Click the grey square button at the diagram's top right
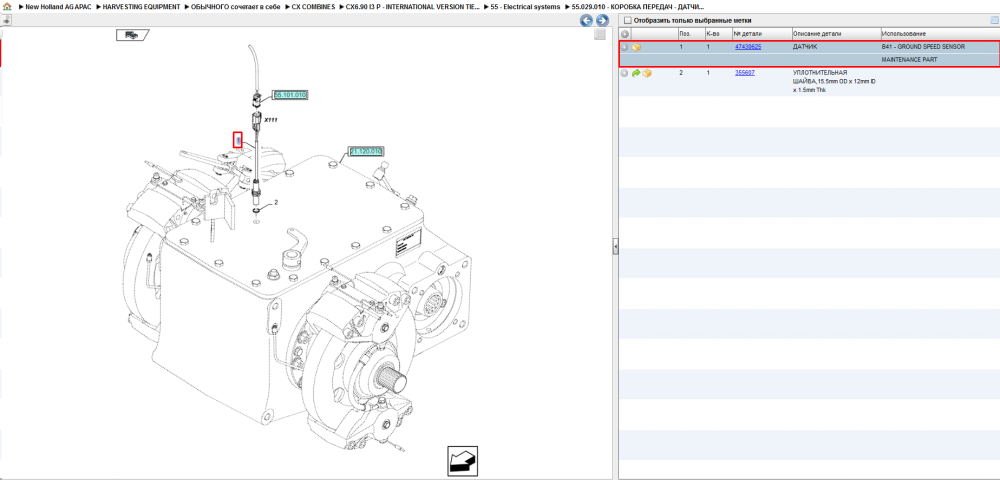Screen dimensions: 1000x480 (599, 34)
